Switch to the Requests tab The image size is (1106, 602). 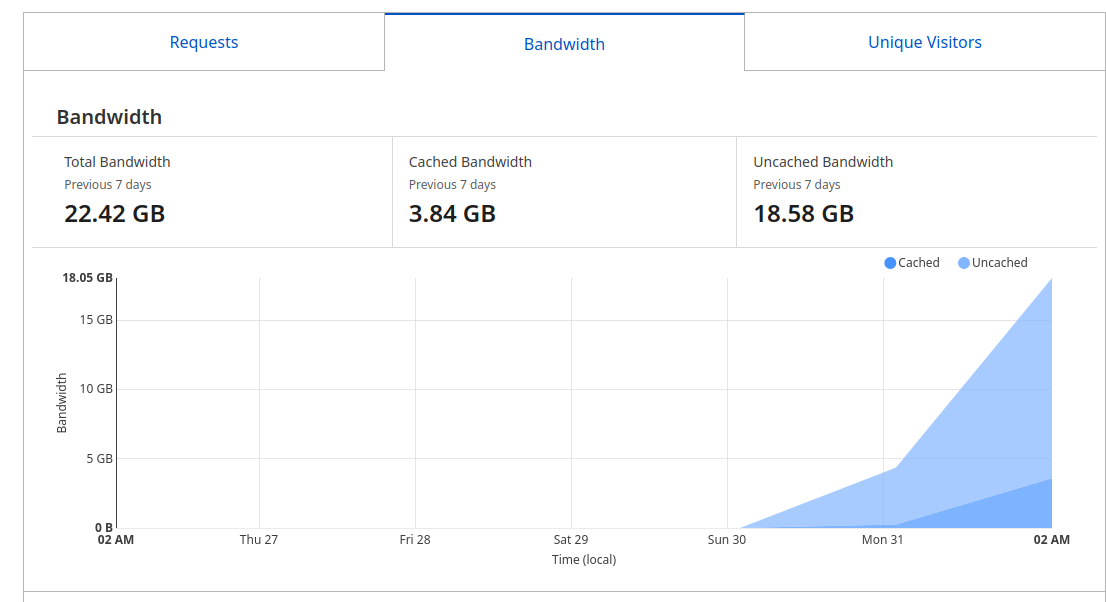click(204, 42)
